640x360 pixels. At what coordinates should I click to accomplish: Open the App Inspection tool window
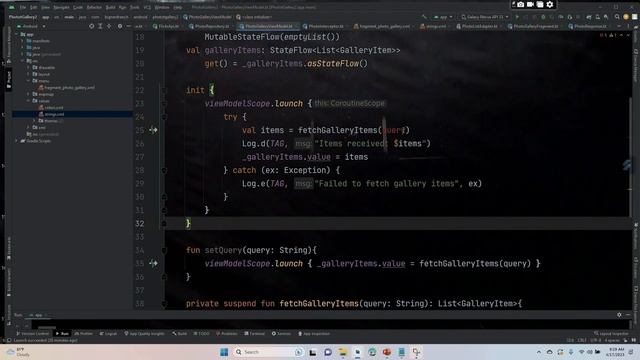(314, 333)
